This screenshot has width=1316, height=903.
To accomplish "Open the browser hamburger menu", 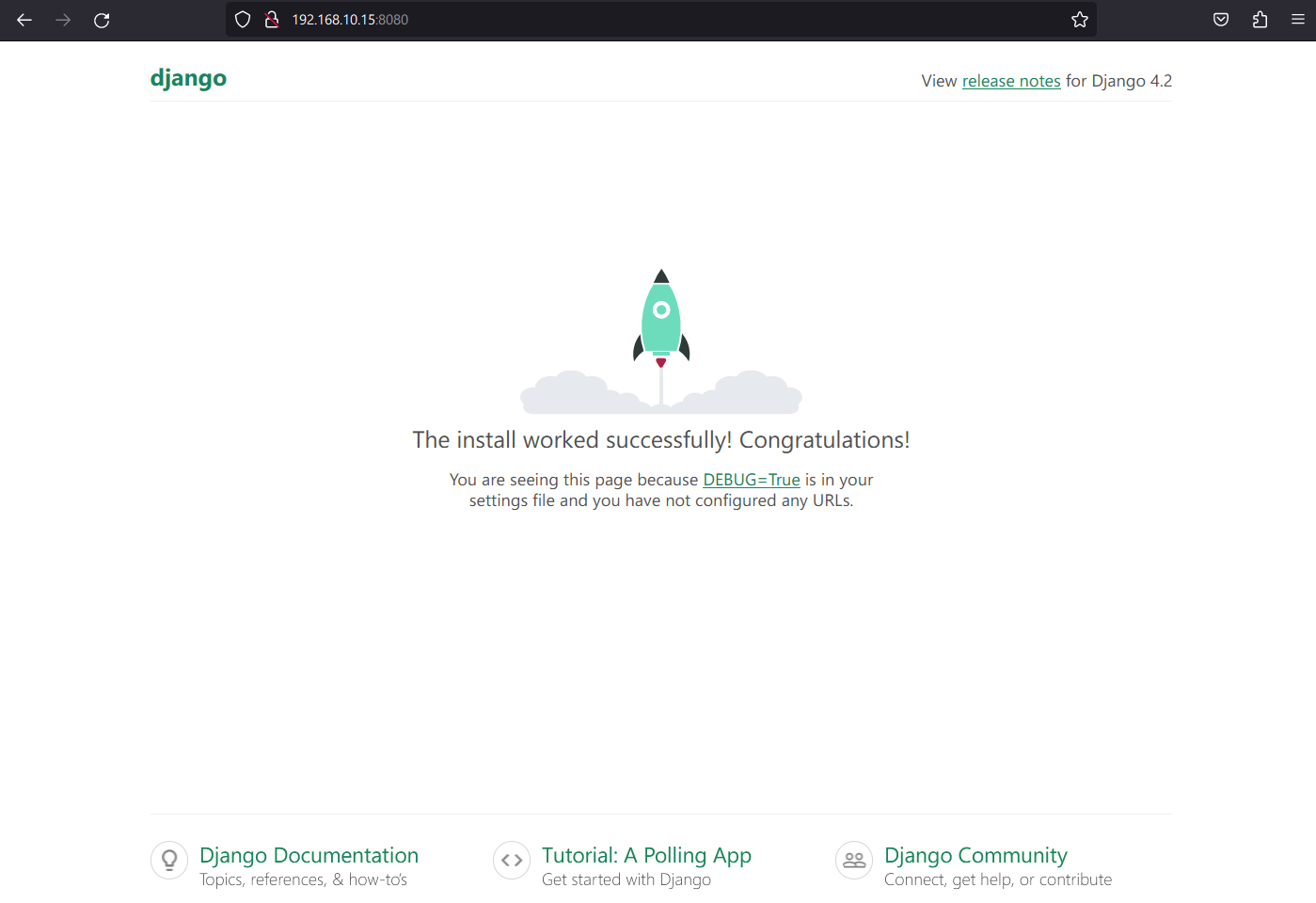I will point(1298,20).
